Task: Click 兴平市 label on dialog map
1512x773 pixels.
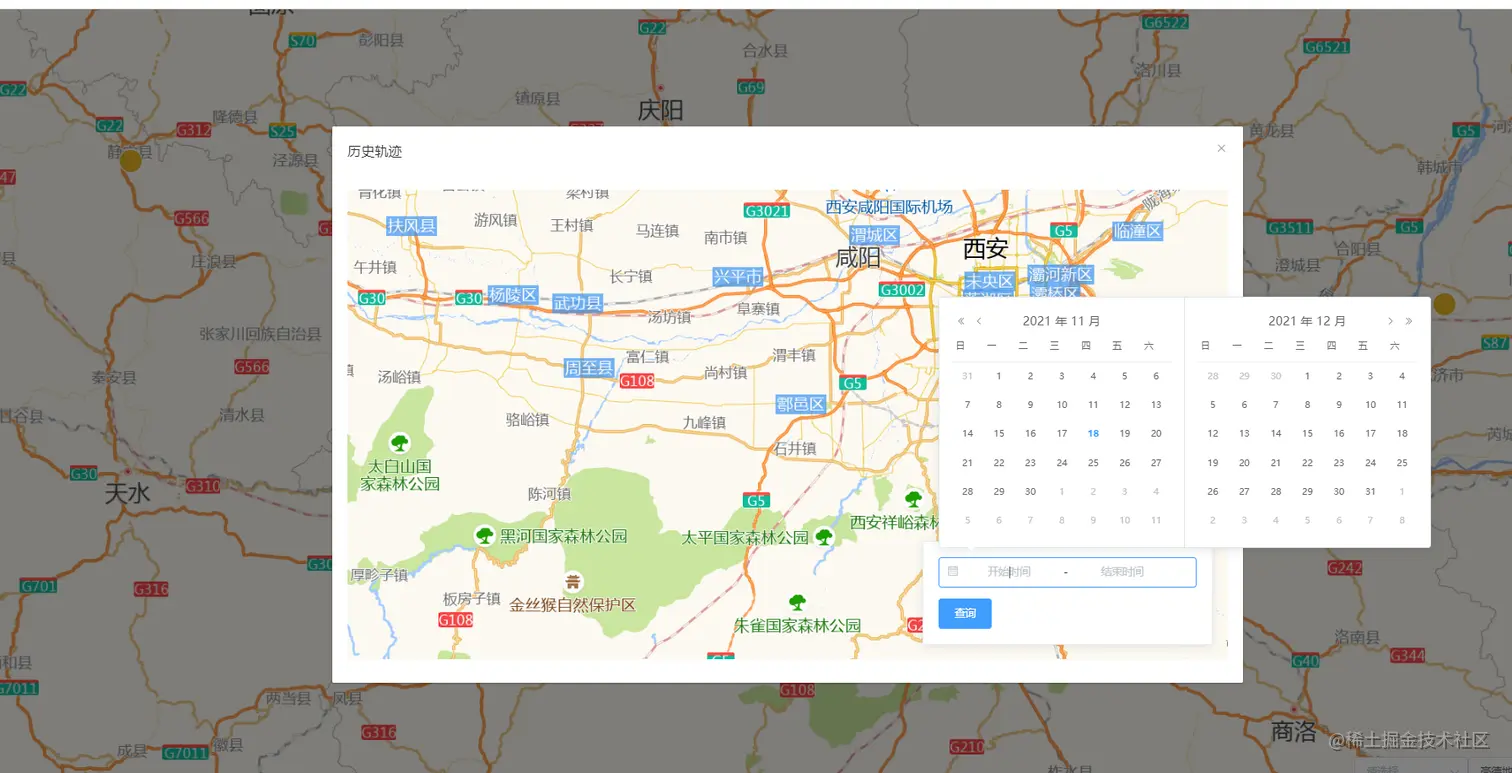Action: click(738, 276)
